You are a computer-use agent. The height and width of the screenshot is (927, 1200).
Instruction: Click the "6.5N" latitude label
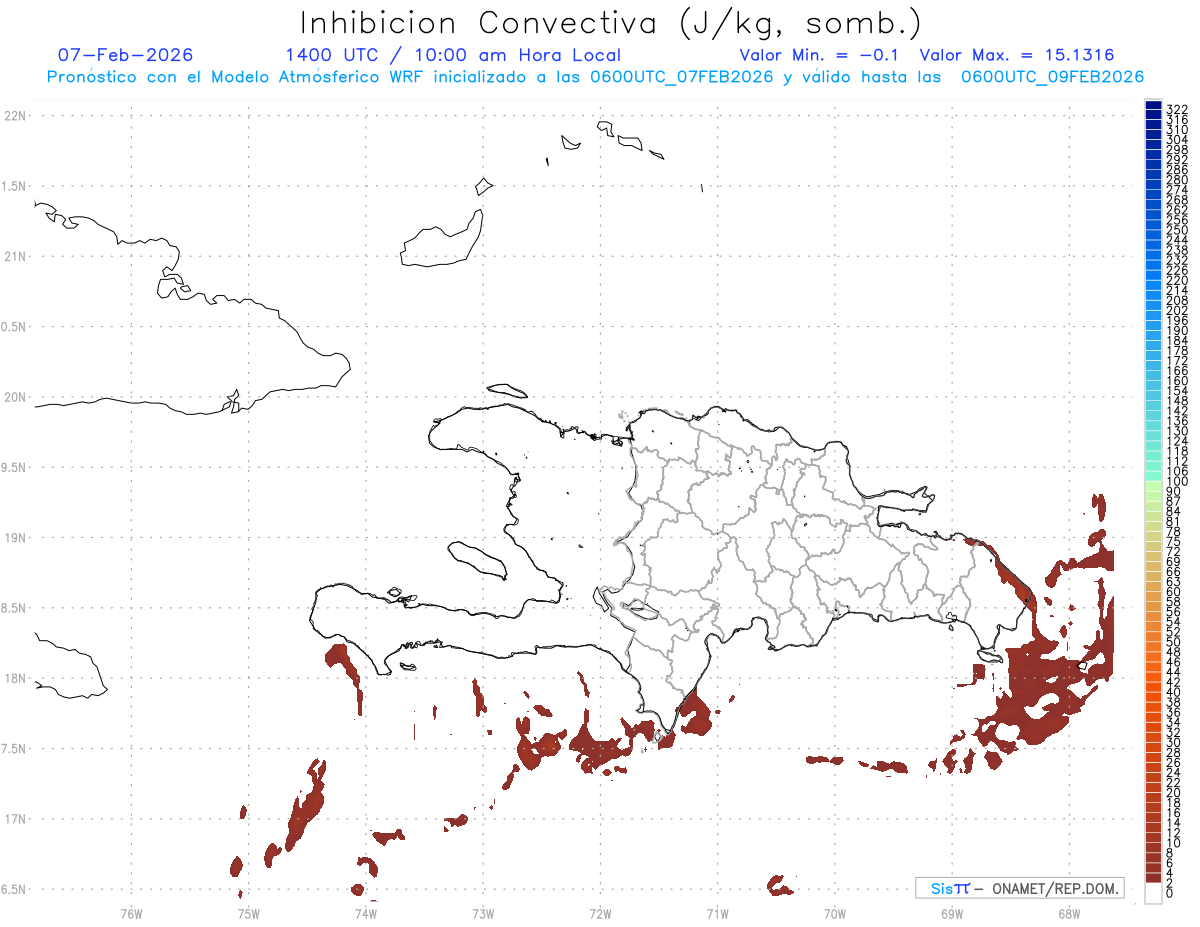(14, 889)
